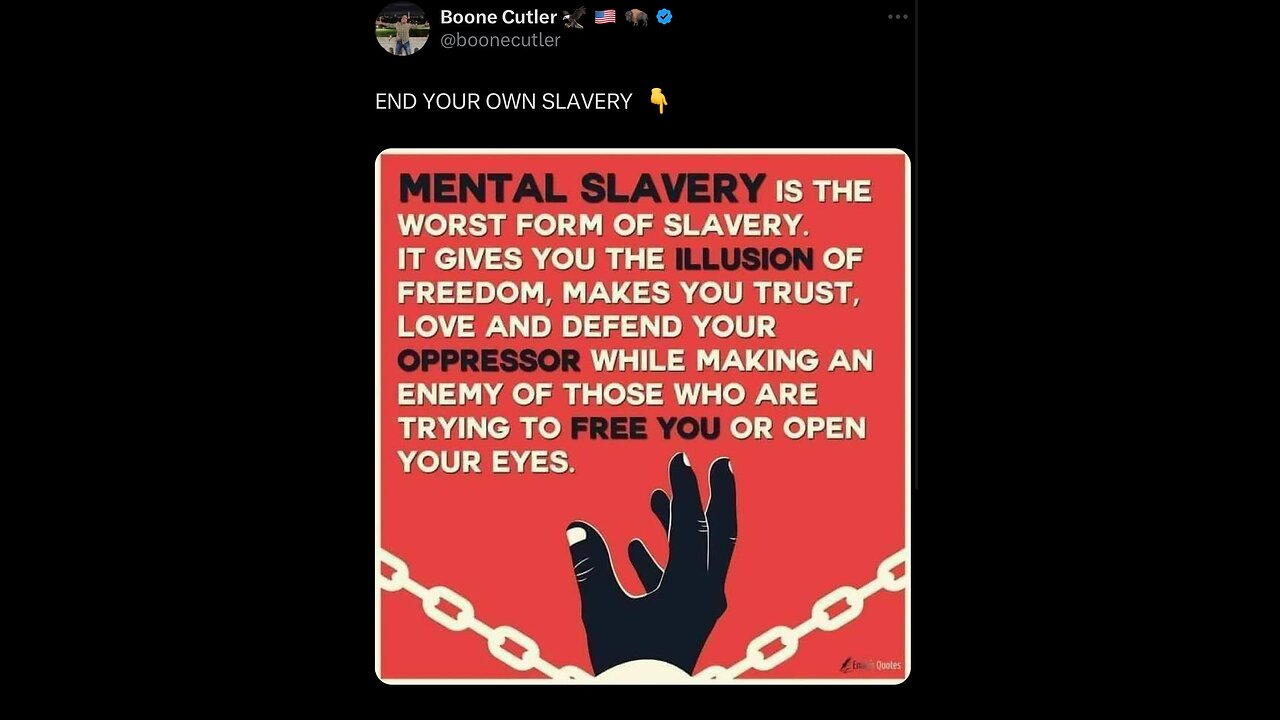Click the word OPPRESSOR in the image
The width and height of the screenshot is (1280, 720).
(489, 360)
